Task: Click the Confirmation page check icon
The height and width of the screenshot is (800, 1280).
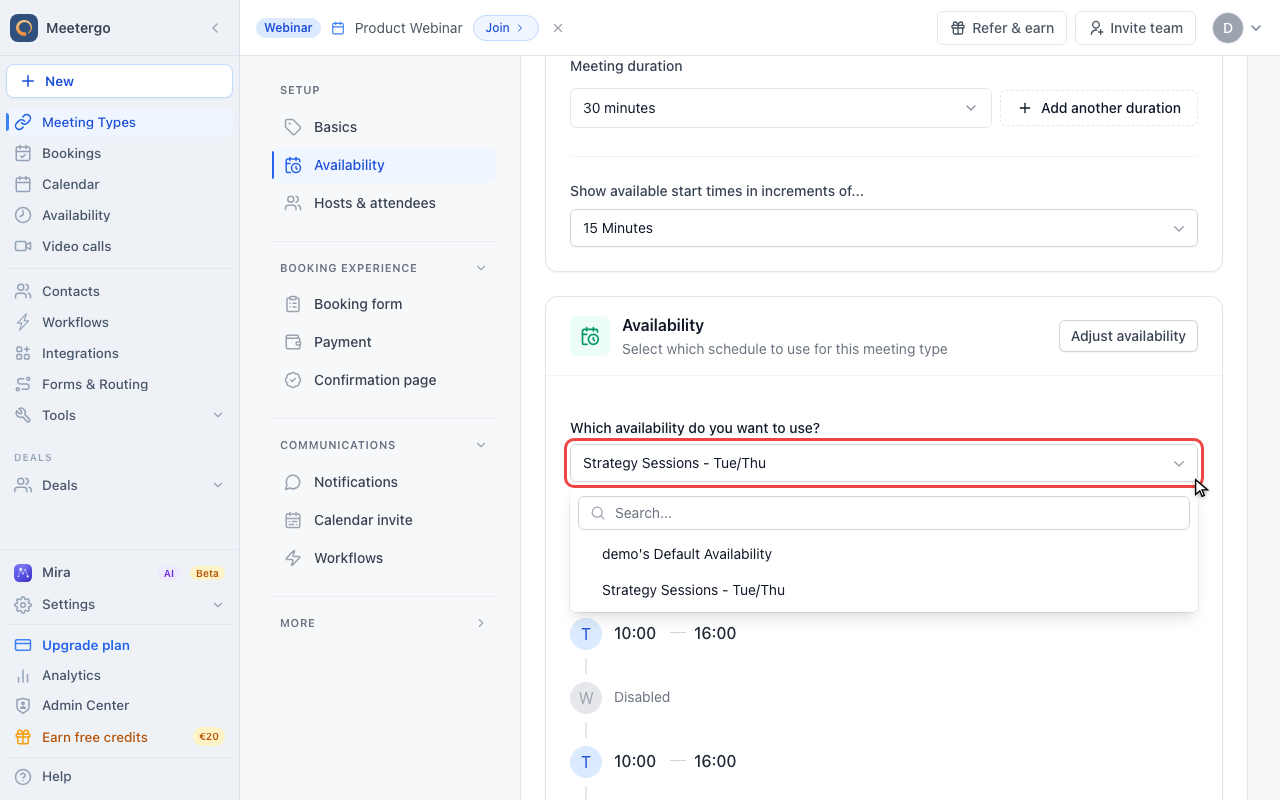Action: pos(293,380)
